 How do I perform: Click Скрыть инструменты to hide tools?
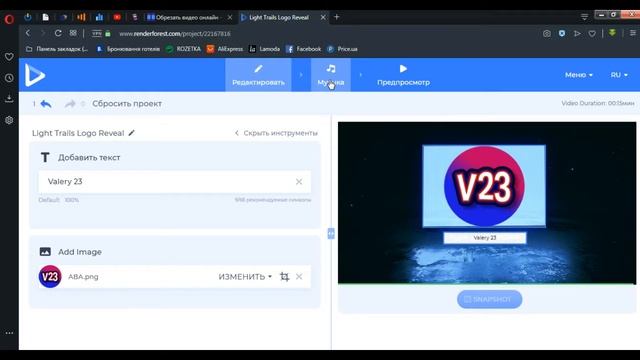coord(276,133)
